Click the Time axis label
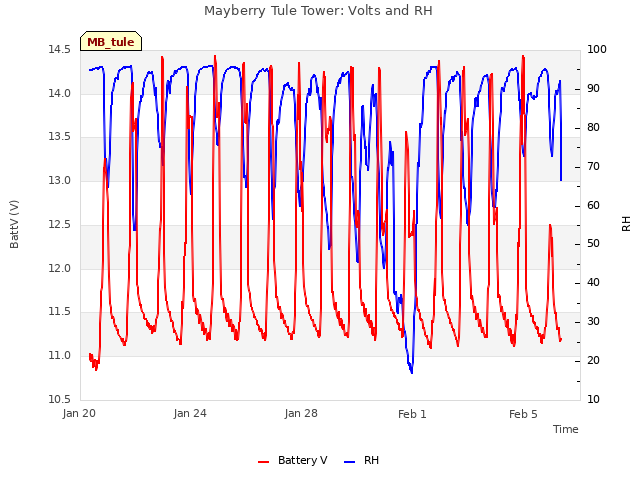 point(566,429)
